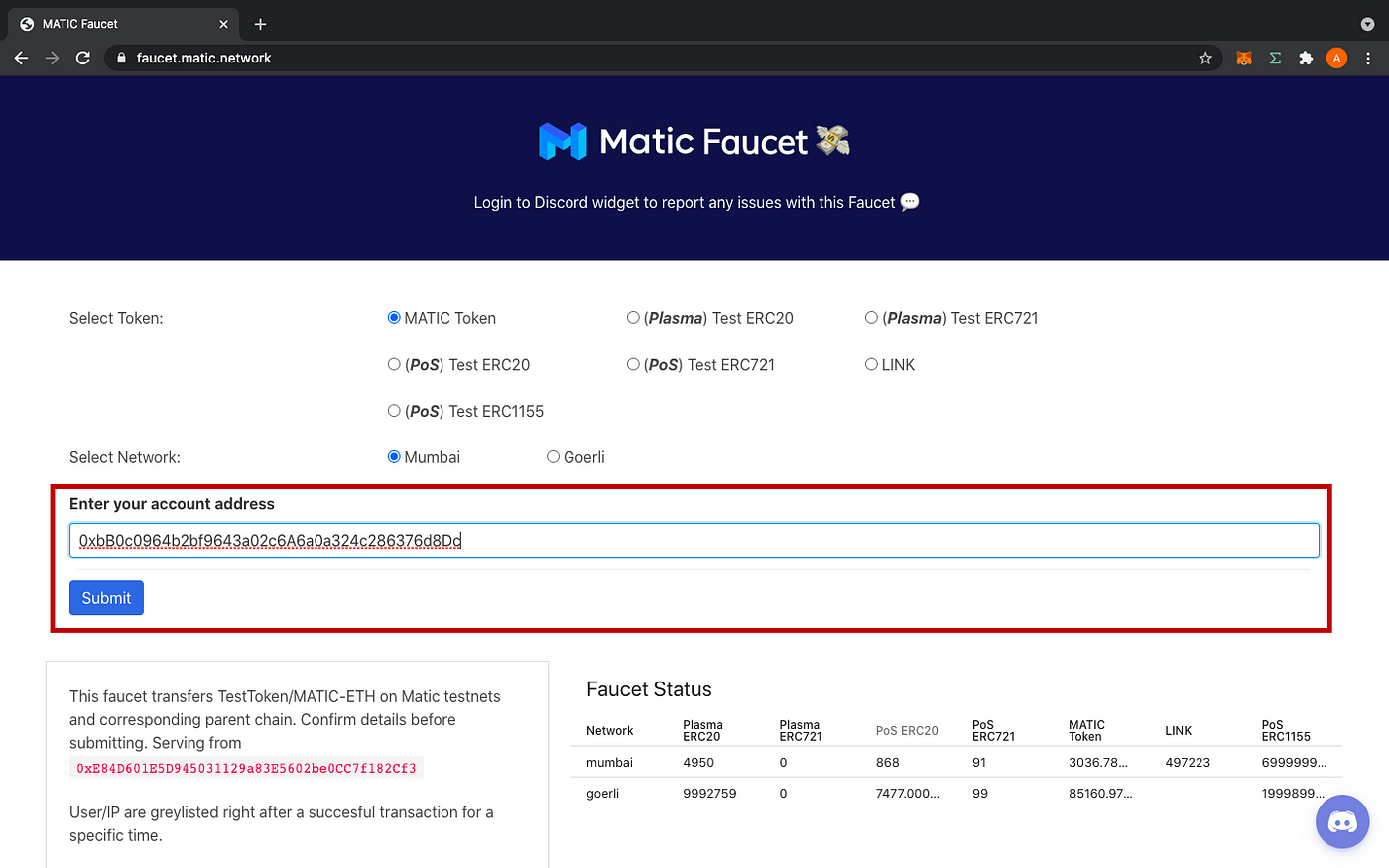Click the PoS ERC721 column header

point(993,731)
